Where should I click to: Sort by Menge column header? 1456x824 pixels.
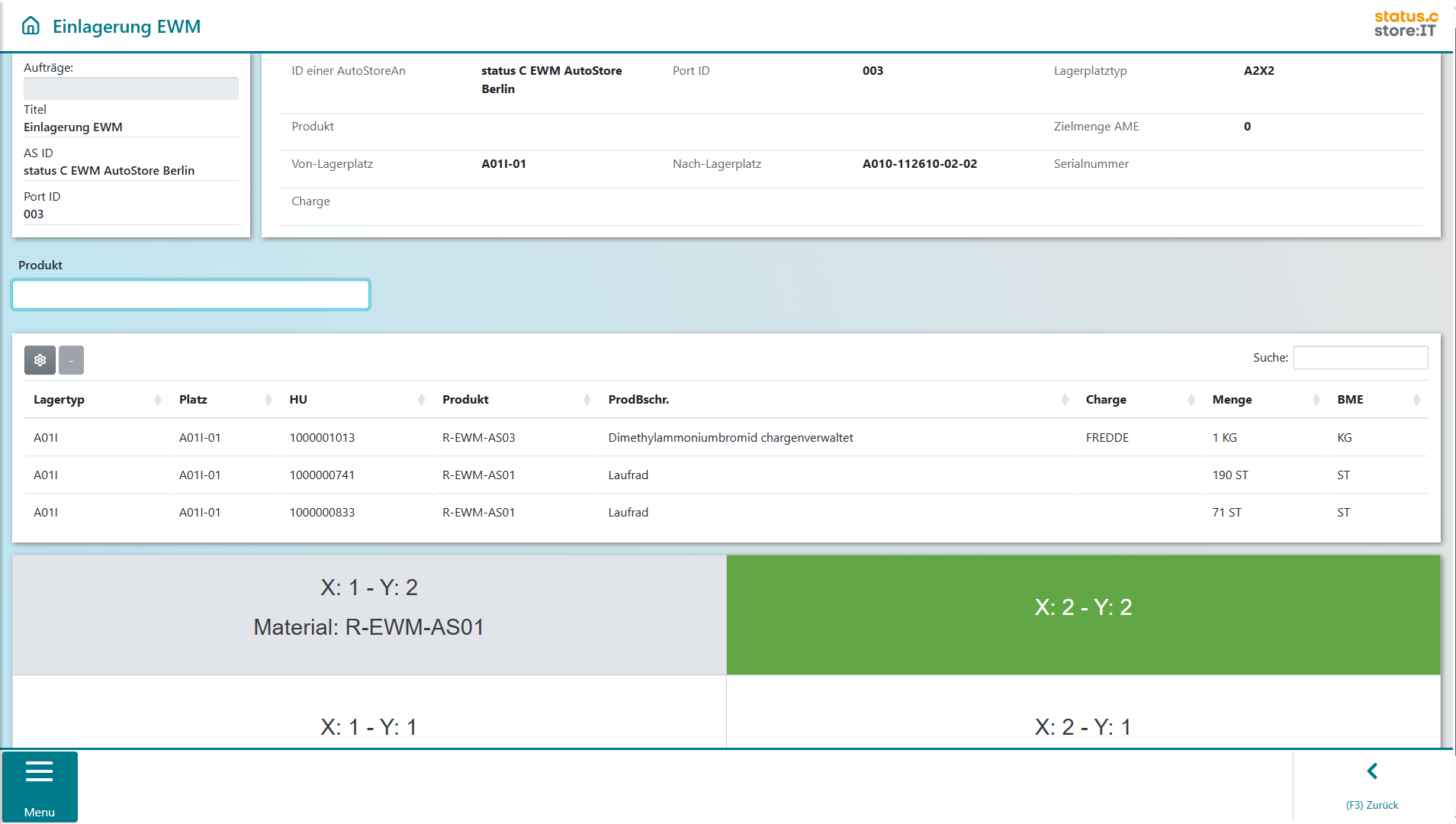1232,400
